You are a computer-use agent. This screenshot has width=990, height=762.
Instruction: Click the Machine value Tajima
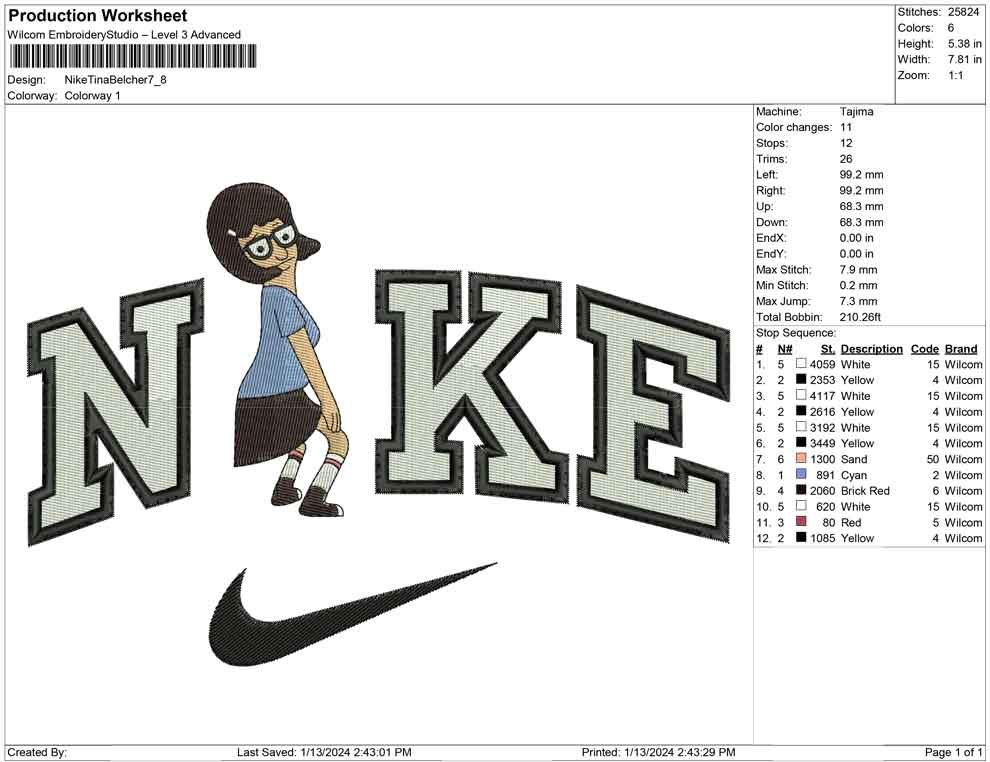click(857, 111)
